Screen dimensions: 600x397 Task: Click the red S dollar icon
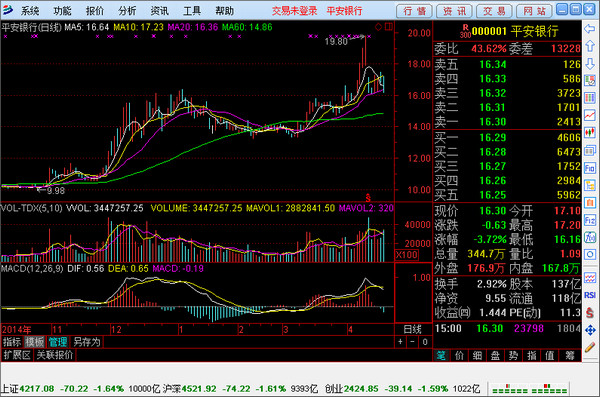click(x=590, y=313)
